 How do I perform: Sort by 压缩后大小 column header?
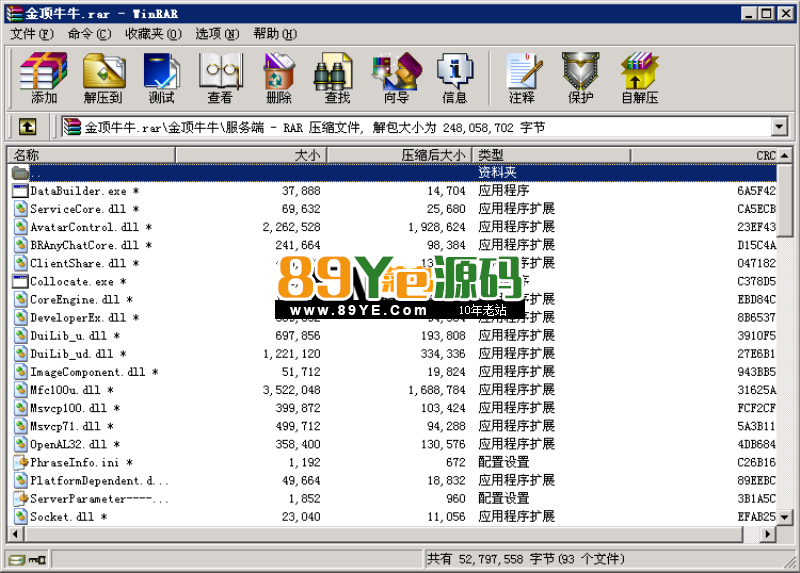tap(399, 155)
